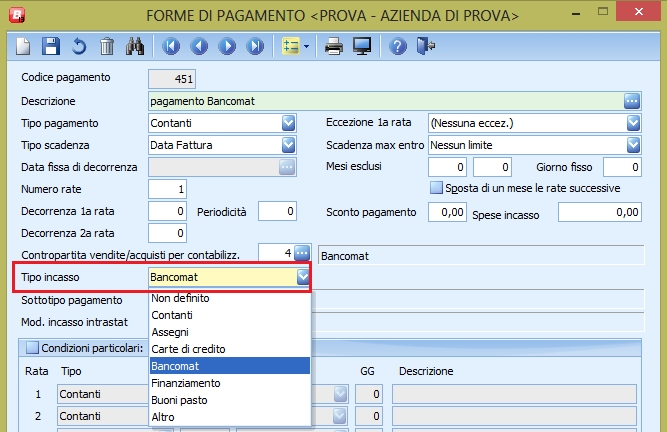This screenshot has width=667, height=432.
Task: Select Contanti in Tipo incasso list
Action: tap(230, 315)
